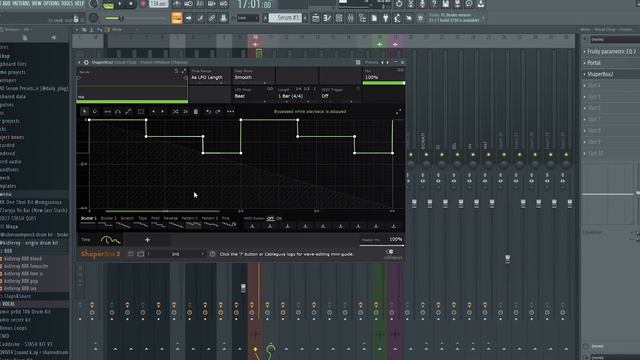Set MIDI Switch to Off
The width and height of the screenshot is (640, 360).
pos(270,218)
